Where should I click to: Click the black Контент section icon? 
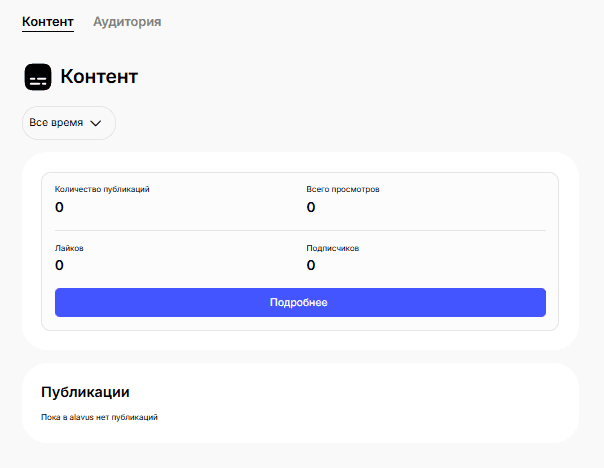tap(38, 77)
